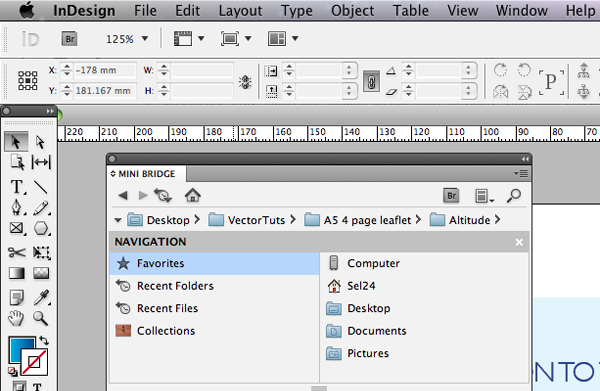Viewport: 600px width, 391px height.
Task: Click the Go to Bridge icon in application bar
Action: pos(69,39)
